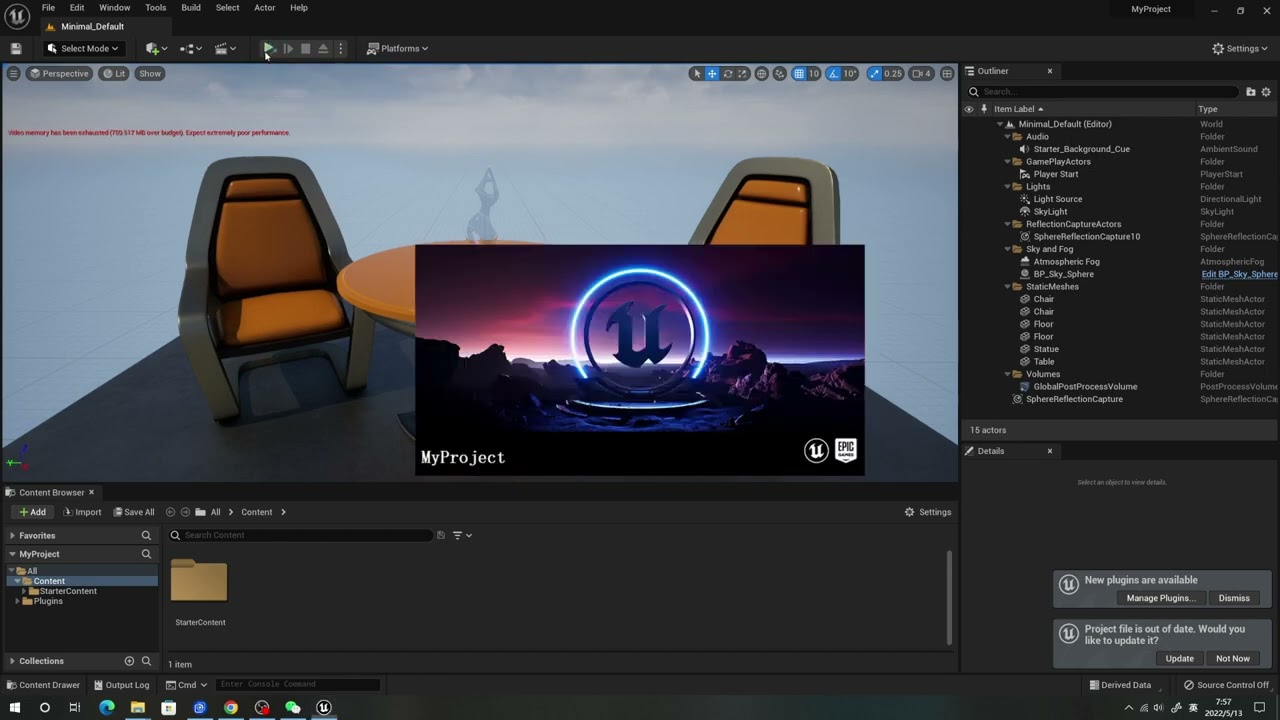
Task: Open the cinematics clapperboard icon menu
Action: click(x=225, y=48)
